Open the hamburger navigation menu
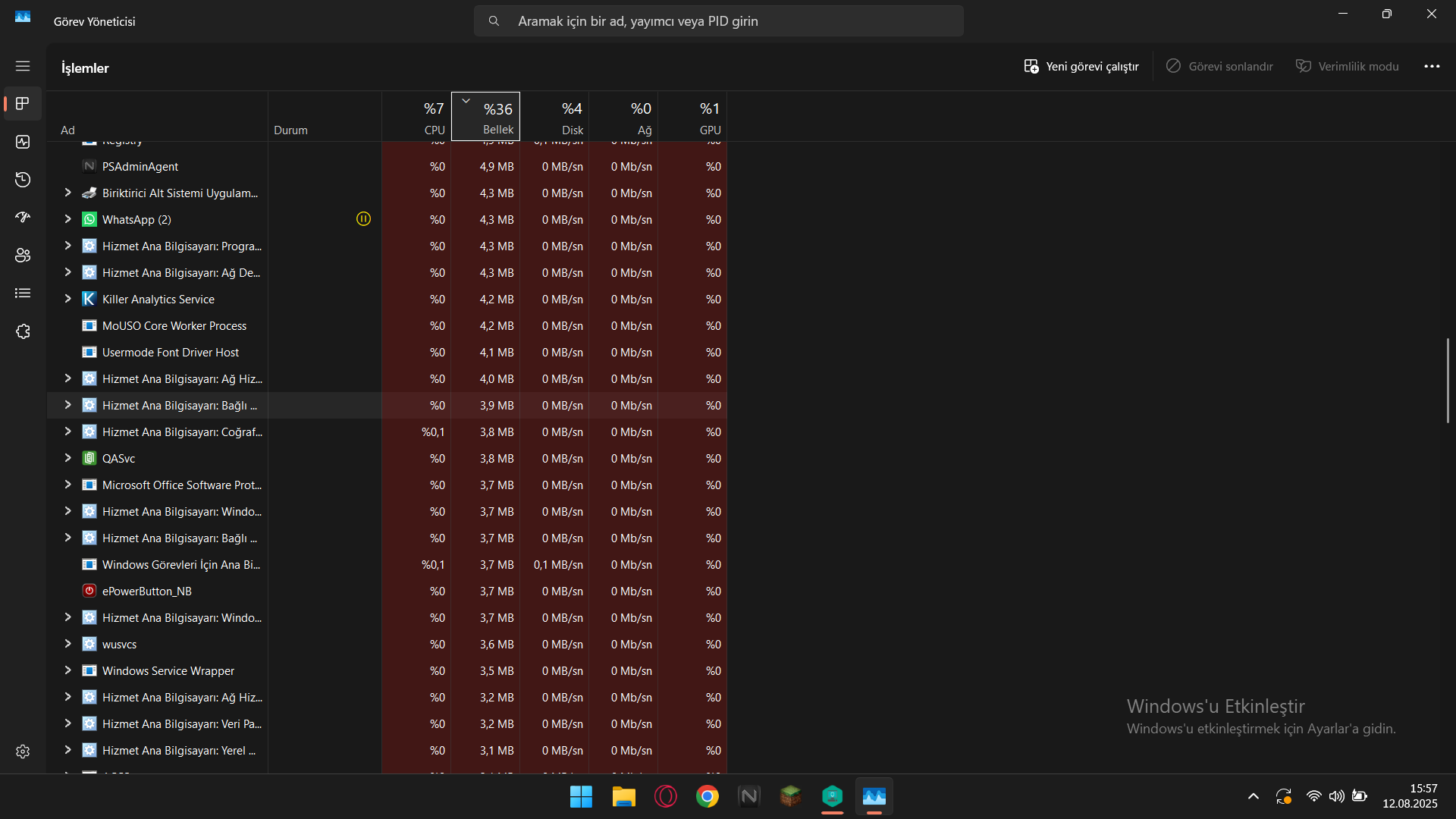 23,67
